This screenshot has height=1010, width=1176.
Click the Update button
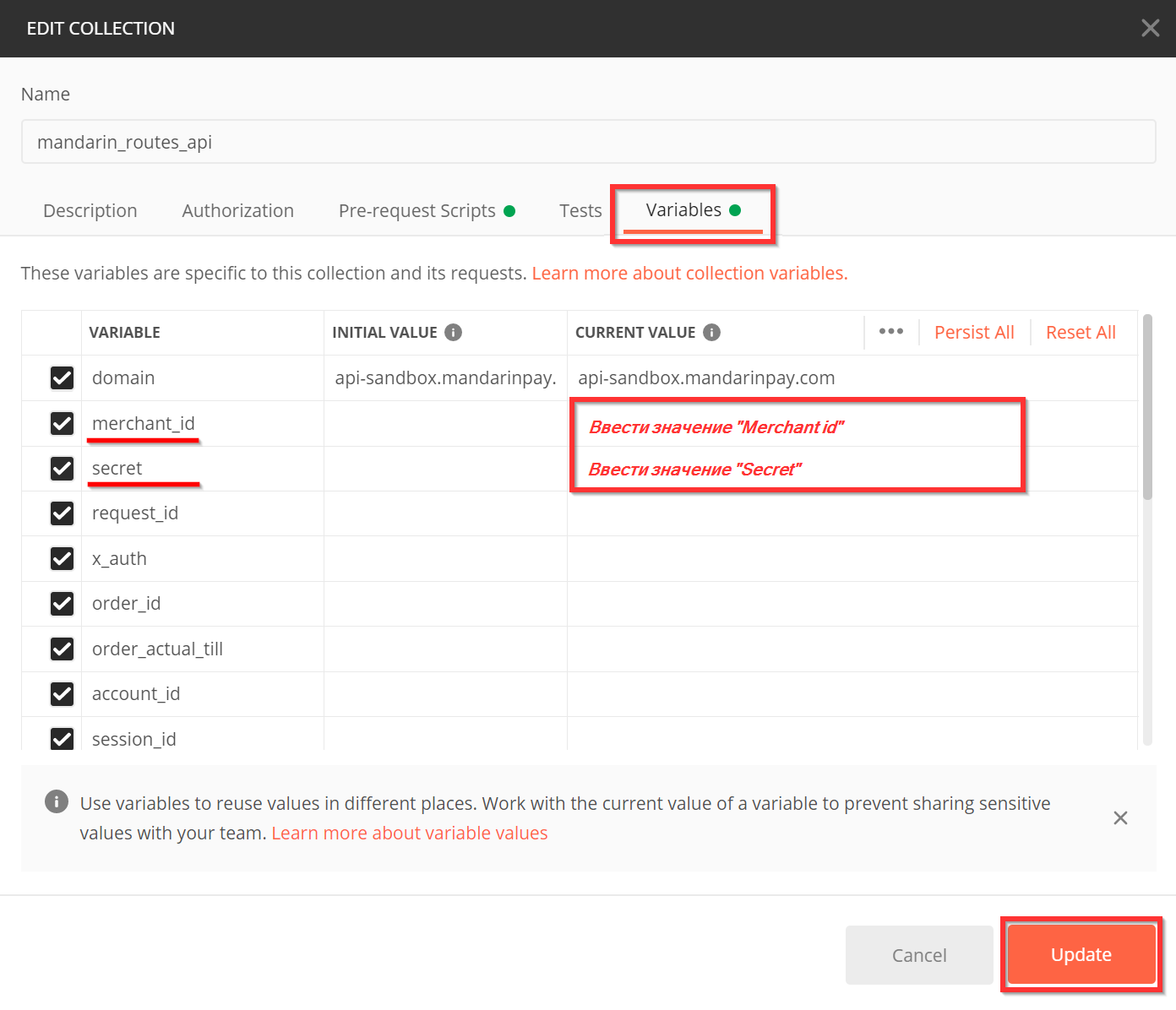[1081, 955]
